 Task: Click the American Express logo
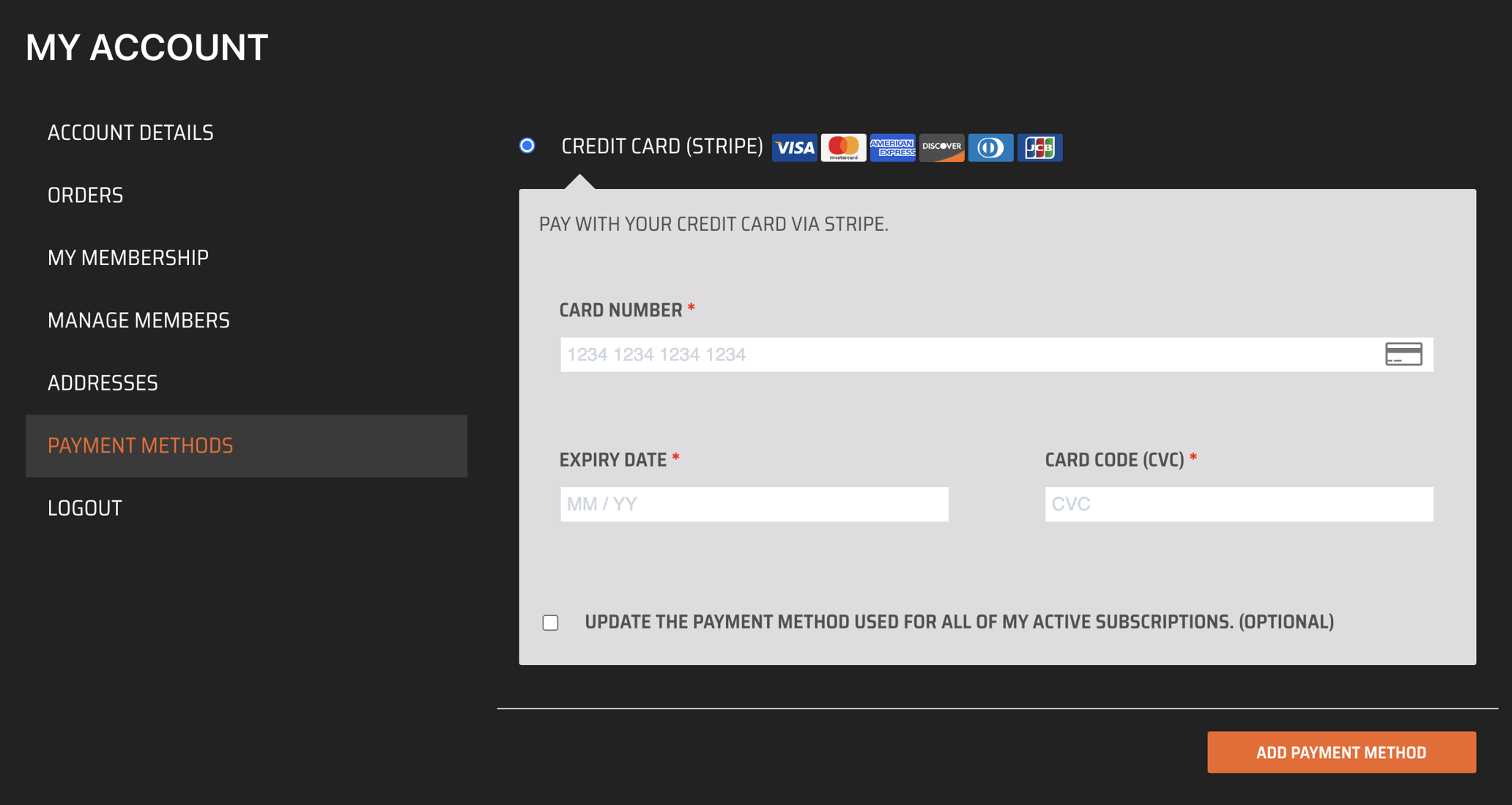(892, 147)
